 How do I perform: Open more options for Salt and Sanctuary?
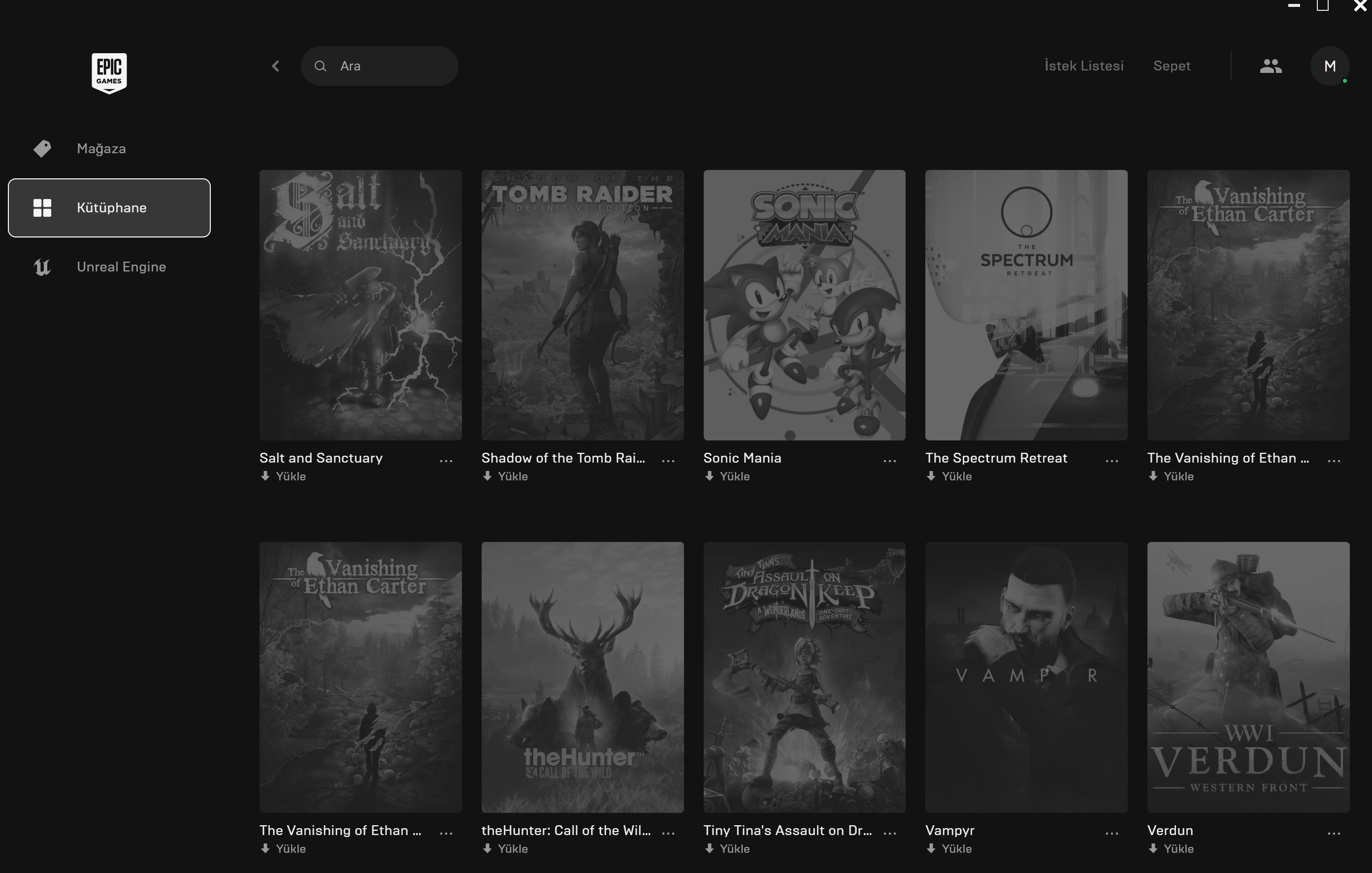[446, 461]
